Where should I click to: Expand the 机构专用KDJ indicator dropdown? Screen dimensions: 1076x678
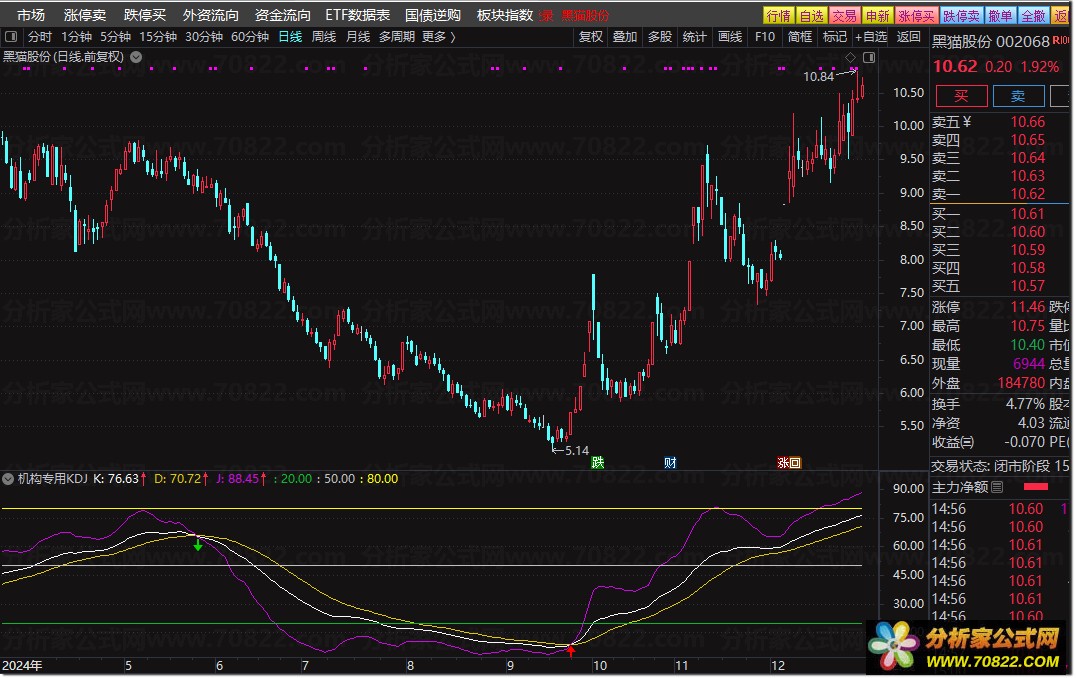point(8,479)
